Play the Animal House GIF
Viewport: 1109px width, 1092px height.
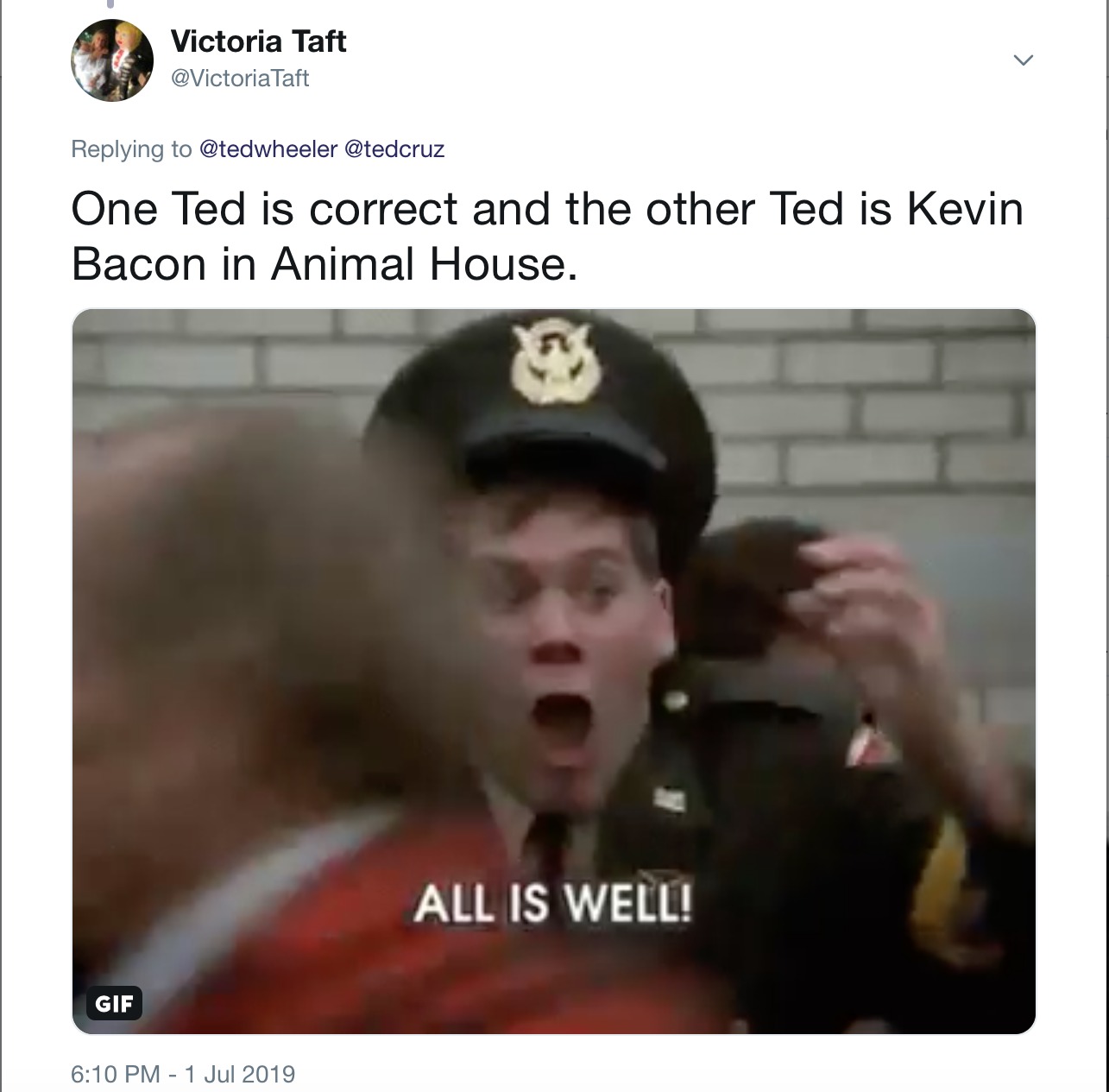(553, 671)
